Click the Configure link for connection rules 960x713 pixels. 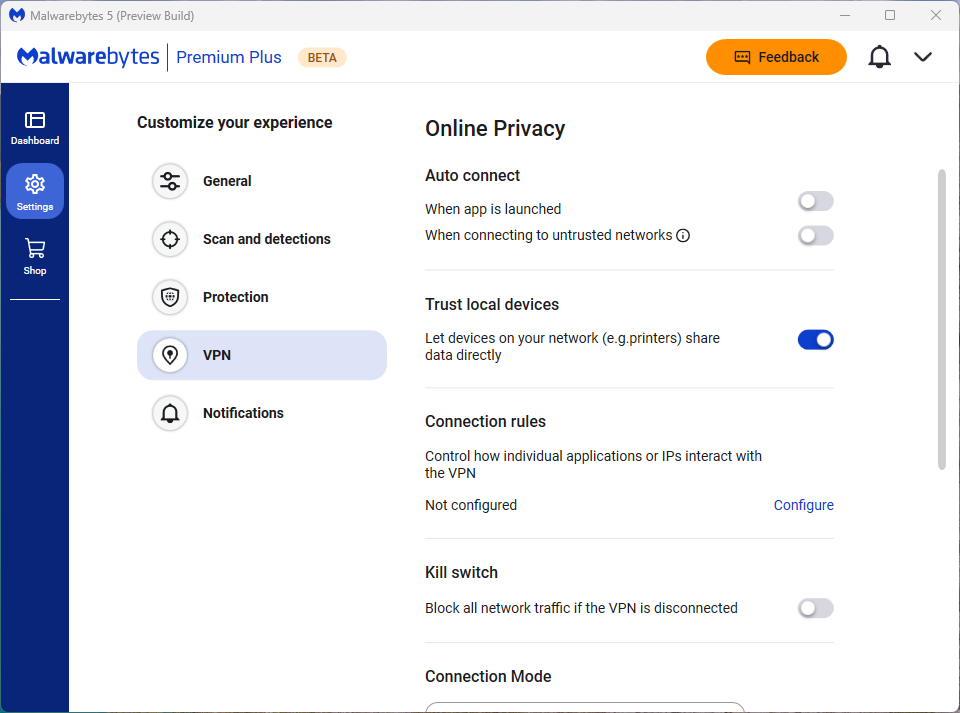click(x=803, y=505)
